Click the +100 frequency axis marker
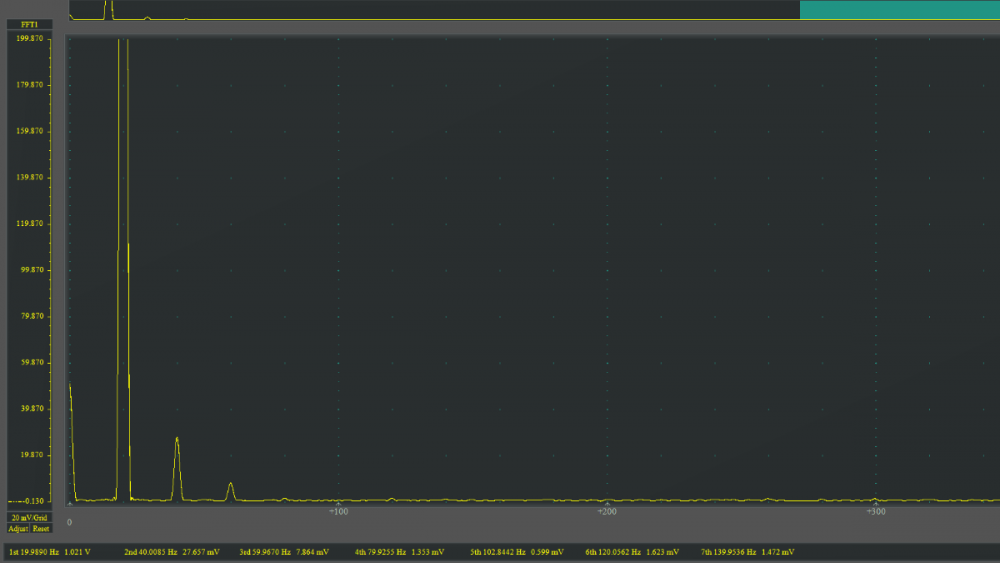Viewport: 1000px width, 563px height. pos(338,511)
